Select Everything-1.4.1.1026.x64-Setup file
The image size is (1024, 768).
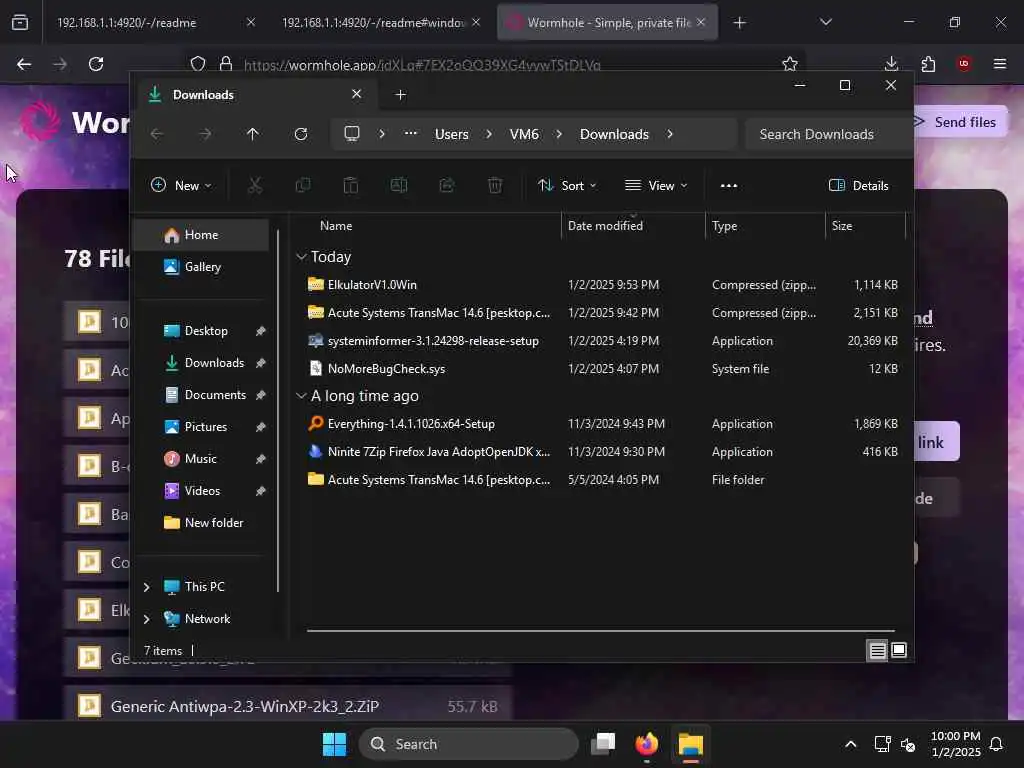601,424
